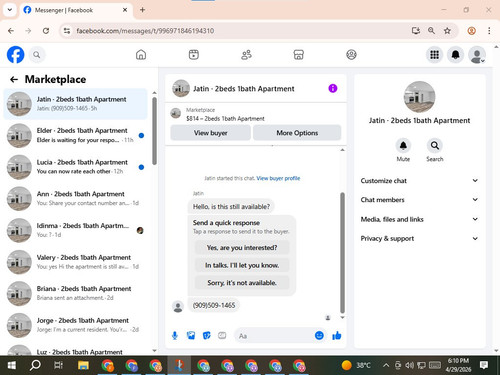The width and height of the screenshot is (500, 375).
Task: Open the tab search dropdown arrow
Action: pyautogui.click(x=10, y=10)
